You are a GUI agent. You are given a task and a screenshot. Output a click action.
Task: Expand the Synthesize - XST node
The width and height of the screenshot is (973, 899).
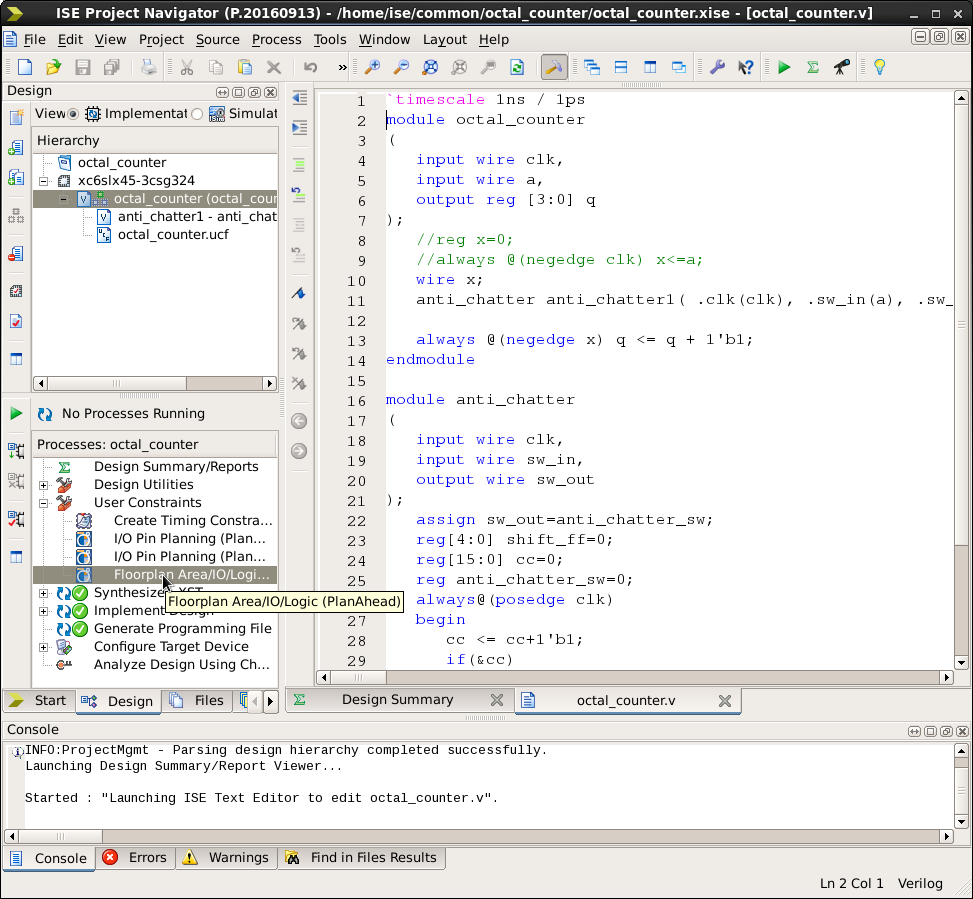pyautogui.click(x=43, y=593)
